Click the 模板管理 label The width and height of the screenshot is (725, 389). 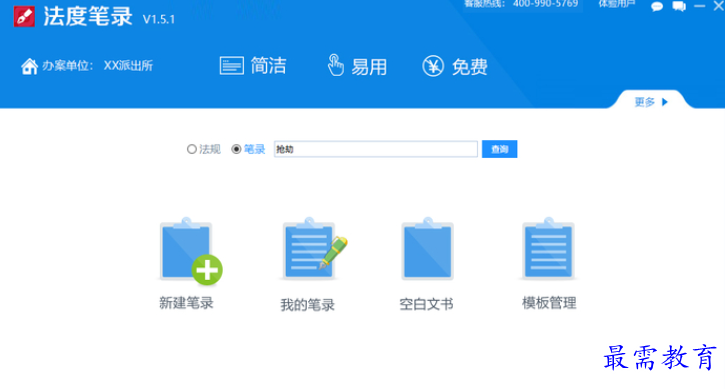[x=549, y=303]
